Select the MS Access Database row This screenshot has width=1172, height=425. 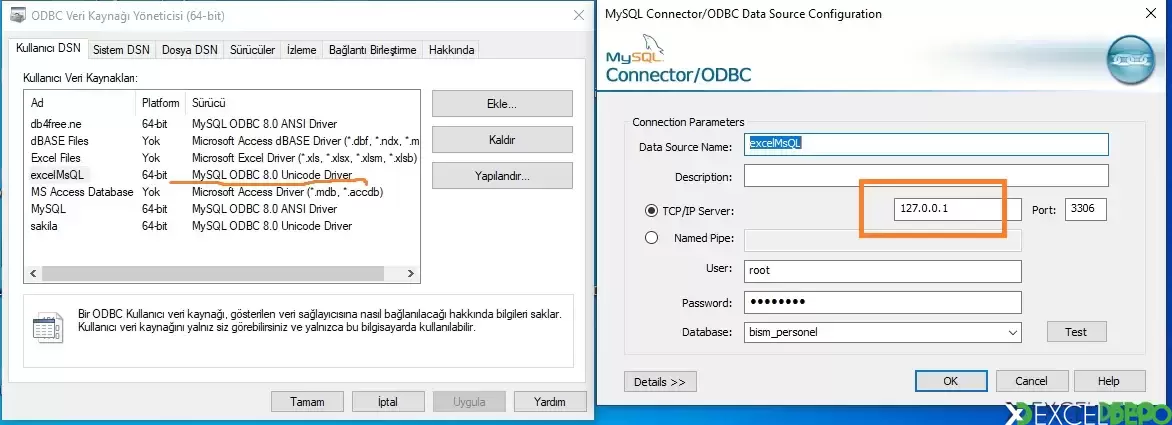[x=222, y=191]
